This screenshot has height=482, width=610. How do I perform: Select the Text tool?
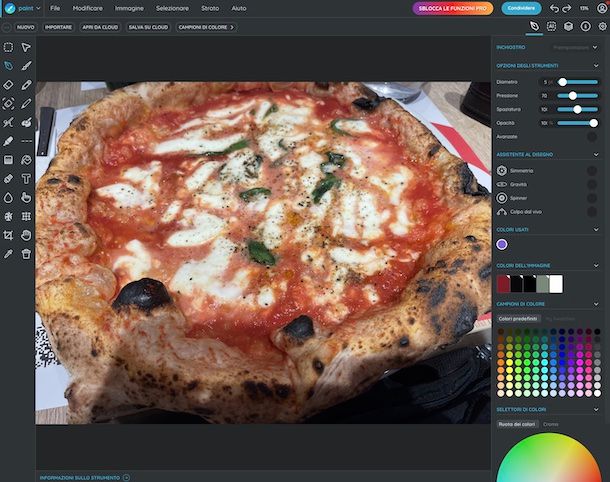point(26,179)
